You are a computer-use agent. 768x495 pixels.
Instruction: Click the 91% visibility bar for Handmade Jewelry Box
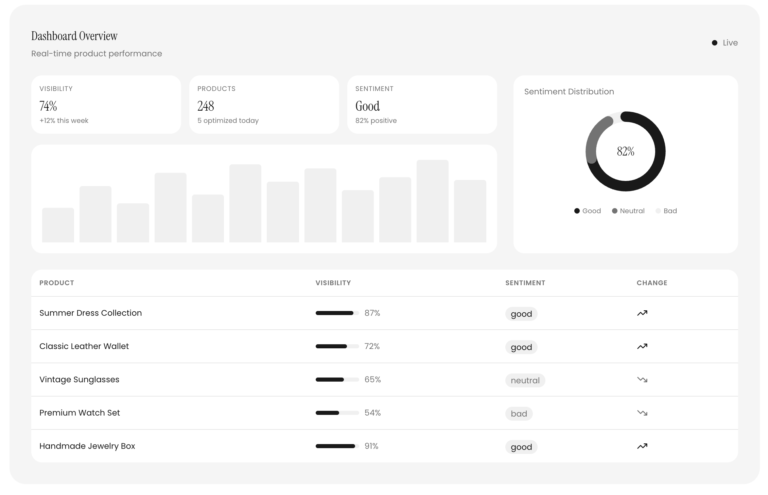pyautogui.click(x=337, y=446)
